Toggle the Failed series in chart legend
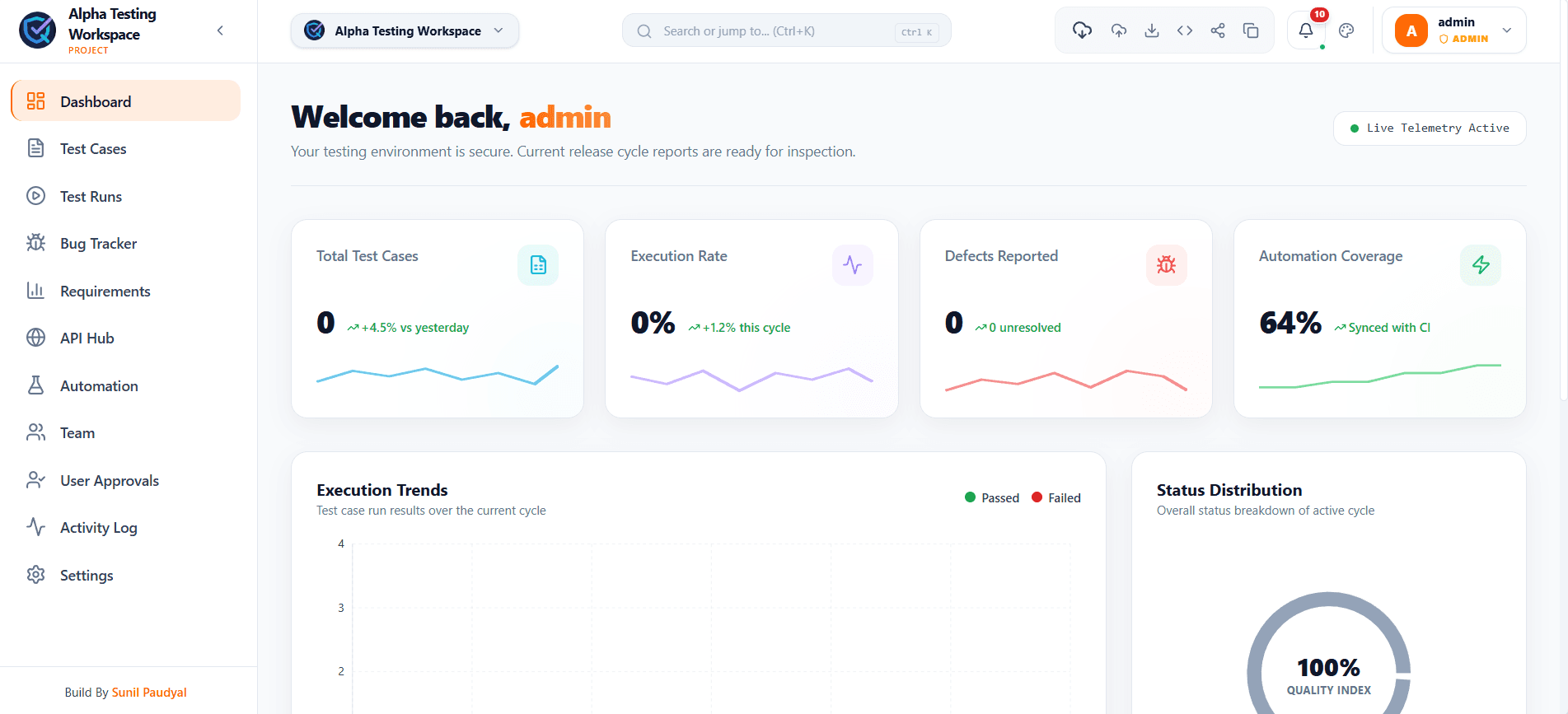This screenshot has height=714, width=1568. (1056, 497)
